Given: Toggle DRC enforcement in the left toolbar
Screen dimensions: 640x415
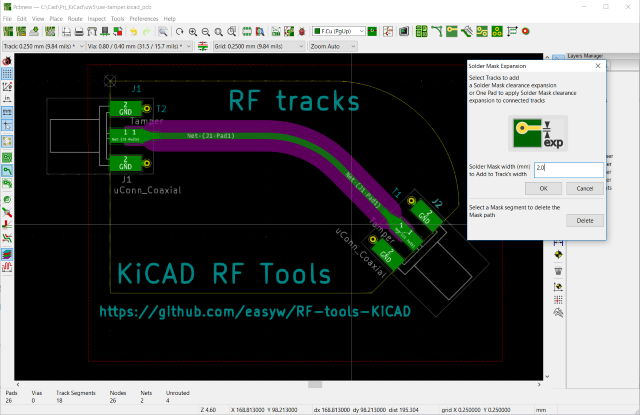Looking at the screenshot, I should 9,61.
